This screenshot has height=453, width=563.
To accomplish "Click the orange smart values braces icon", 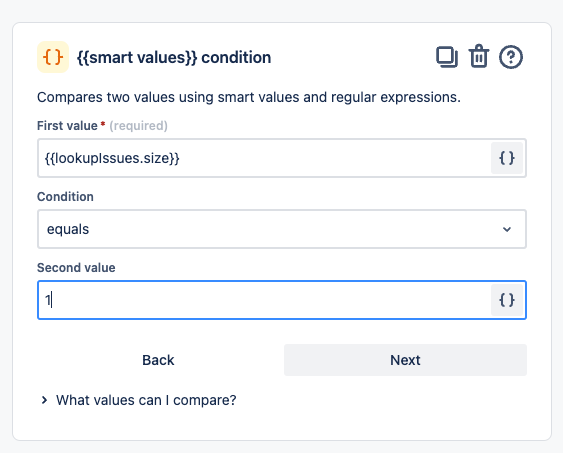I will [53, 57].
